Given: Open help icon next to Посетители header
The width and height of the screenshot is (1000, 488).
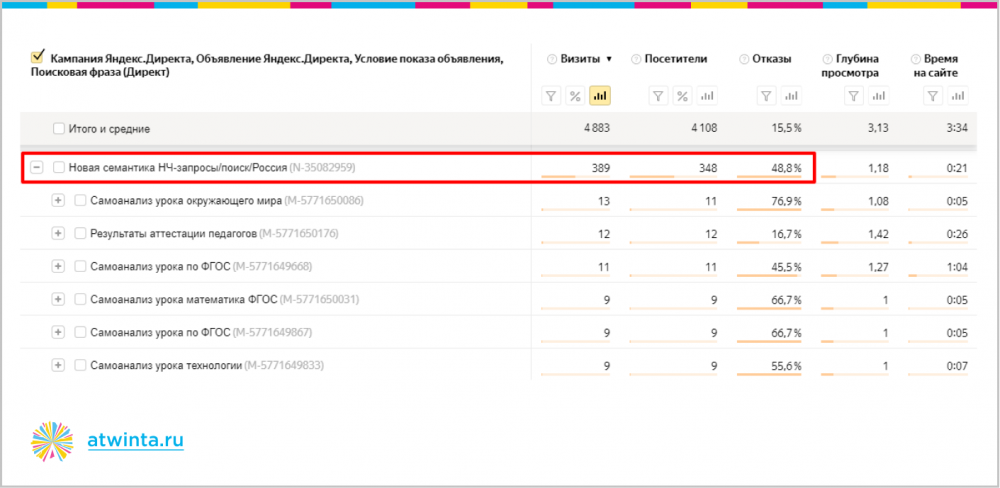Looking at the screenshot, I should (635, 59).
